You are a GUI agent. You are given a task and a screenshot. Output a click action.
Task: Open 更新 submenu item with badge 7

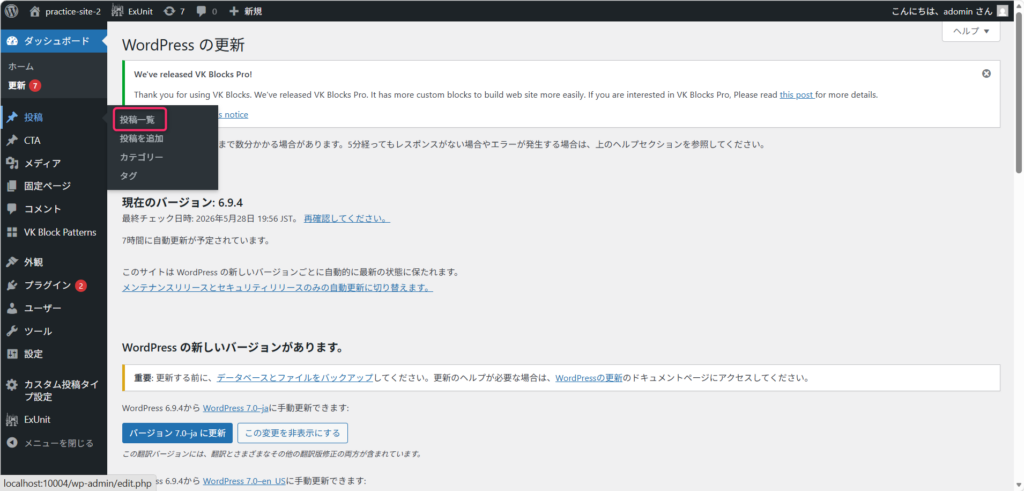[x=25, y=86]
